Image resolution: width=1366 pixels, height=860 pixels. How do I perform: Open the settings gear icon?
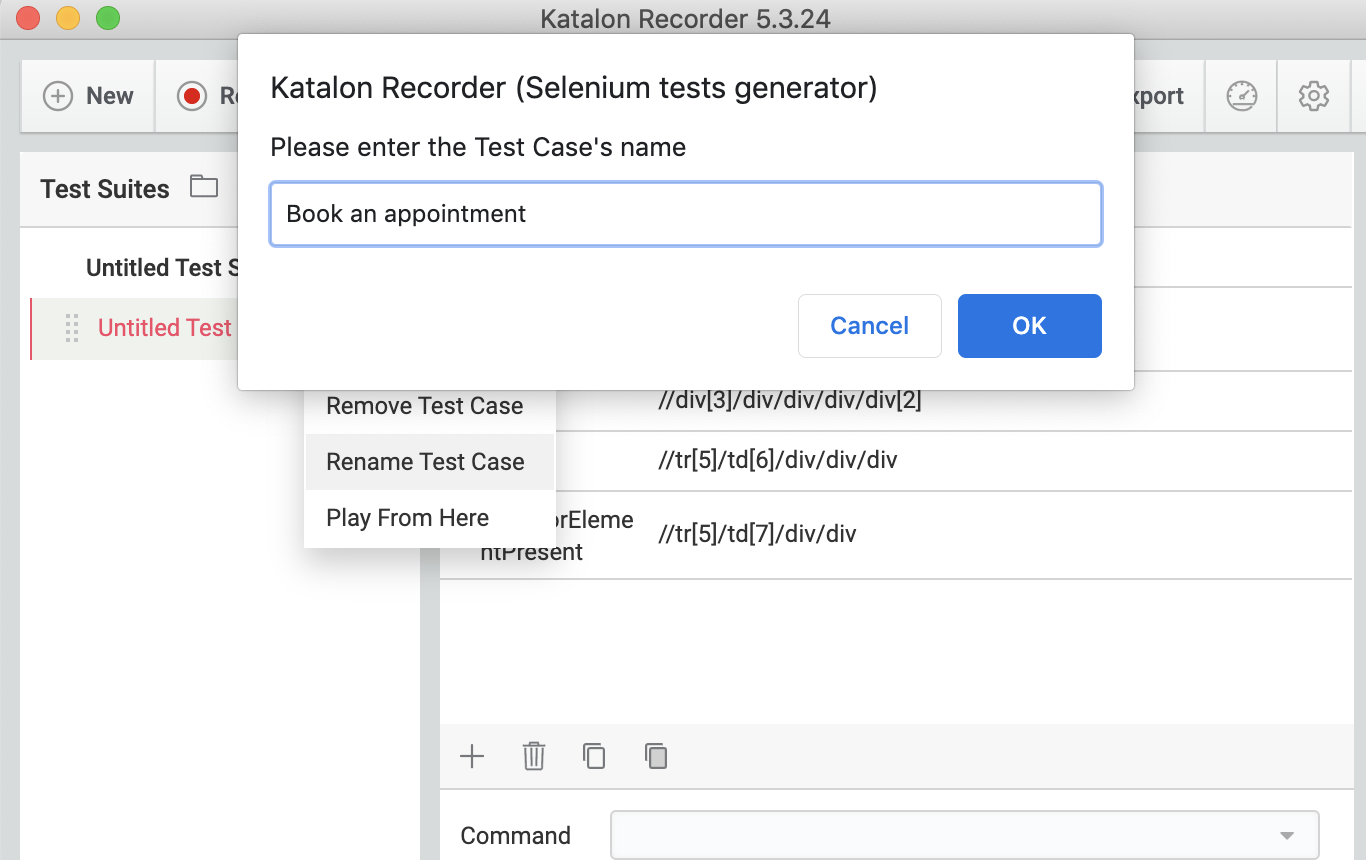tap(1314, 96)
